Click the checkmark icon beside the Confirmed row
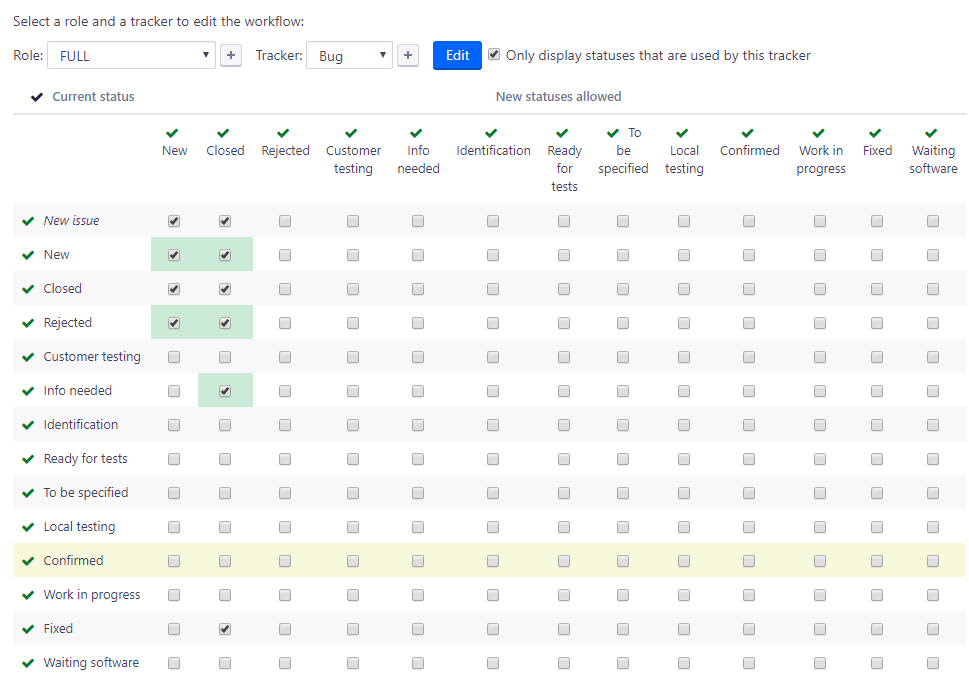 point(28,561)
